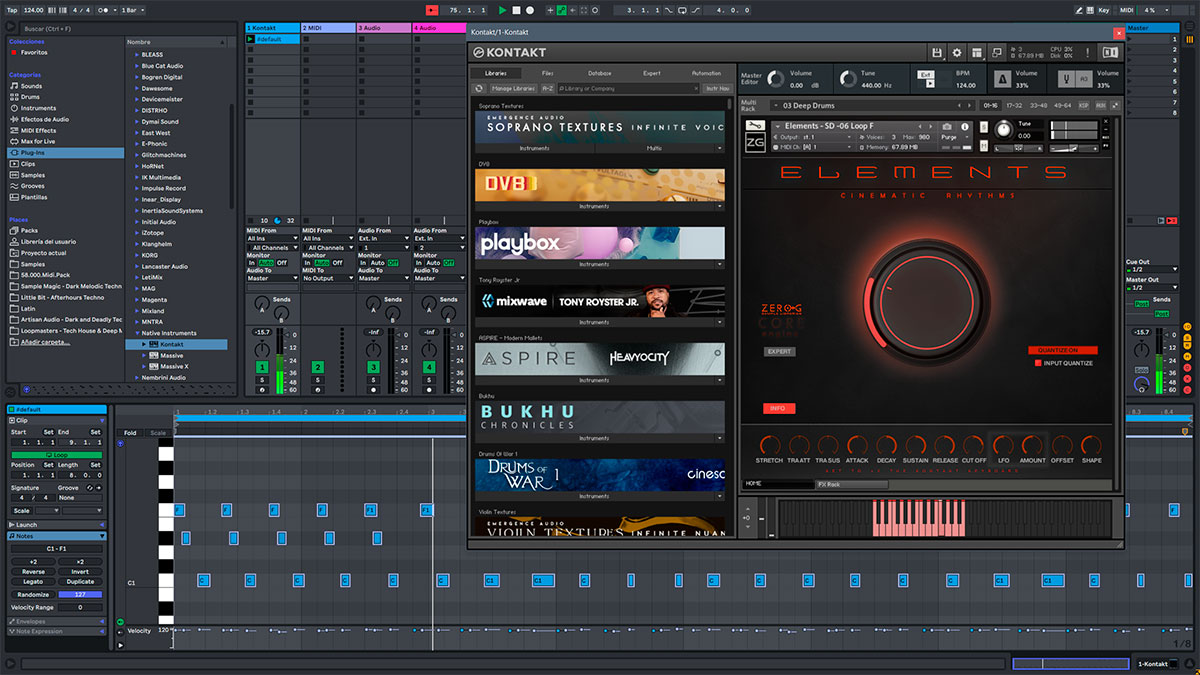
Task: Click the piano roll preview headphone icon
Action: point(121,443)
